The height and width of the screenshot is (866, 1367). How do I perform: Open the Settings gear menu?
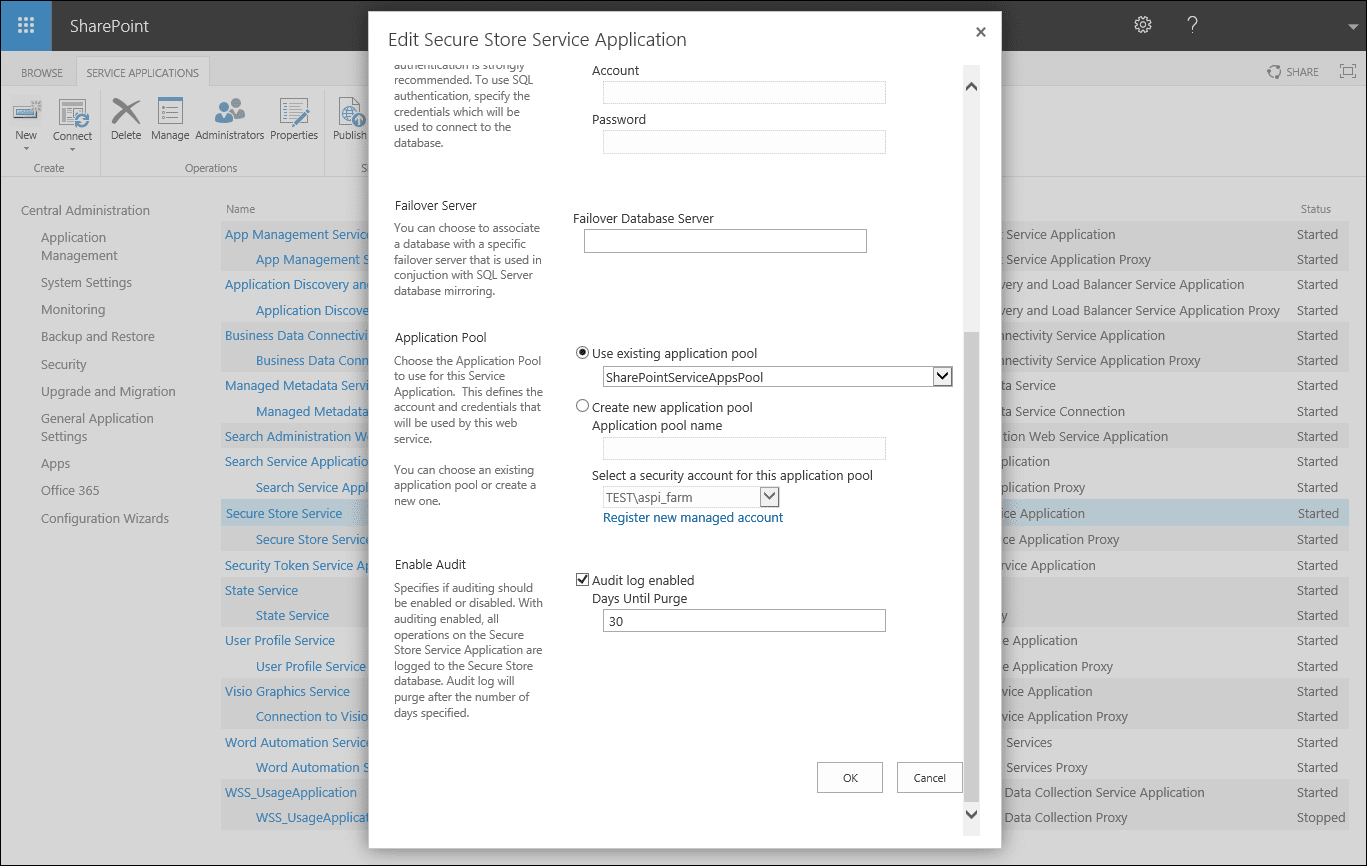click(1142, 24)
